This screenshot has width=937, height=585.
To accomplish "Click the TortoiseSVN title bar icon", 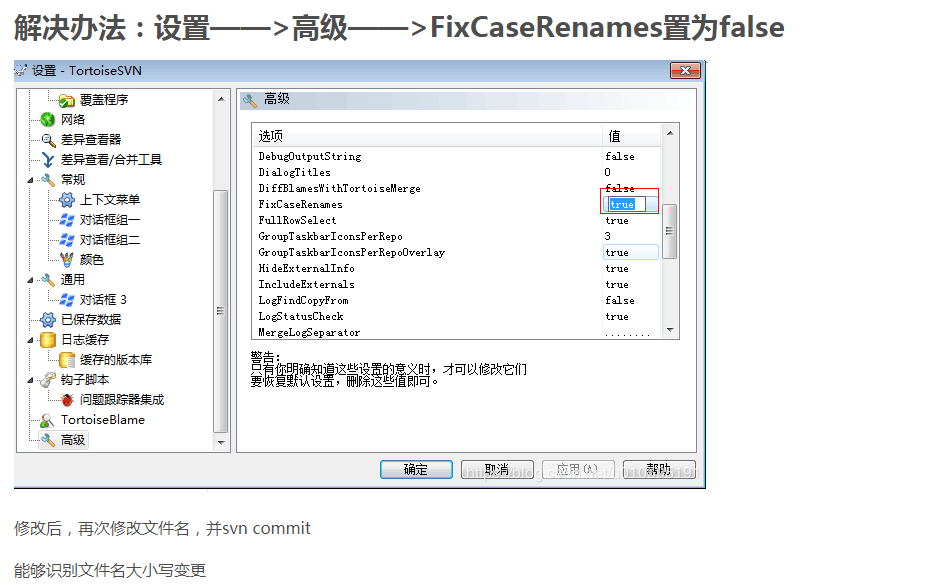I will [x=20, y=71].
